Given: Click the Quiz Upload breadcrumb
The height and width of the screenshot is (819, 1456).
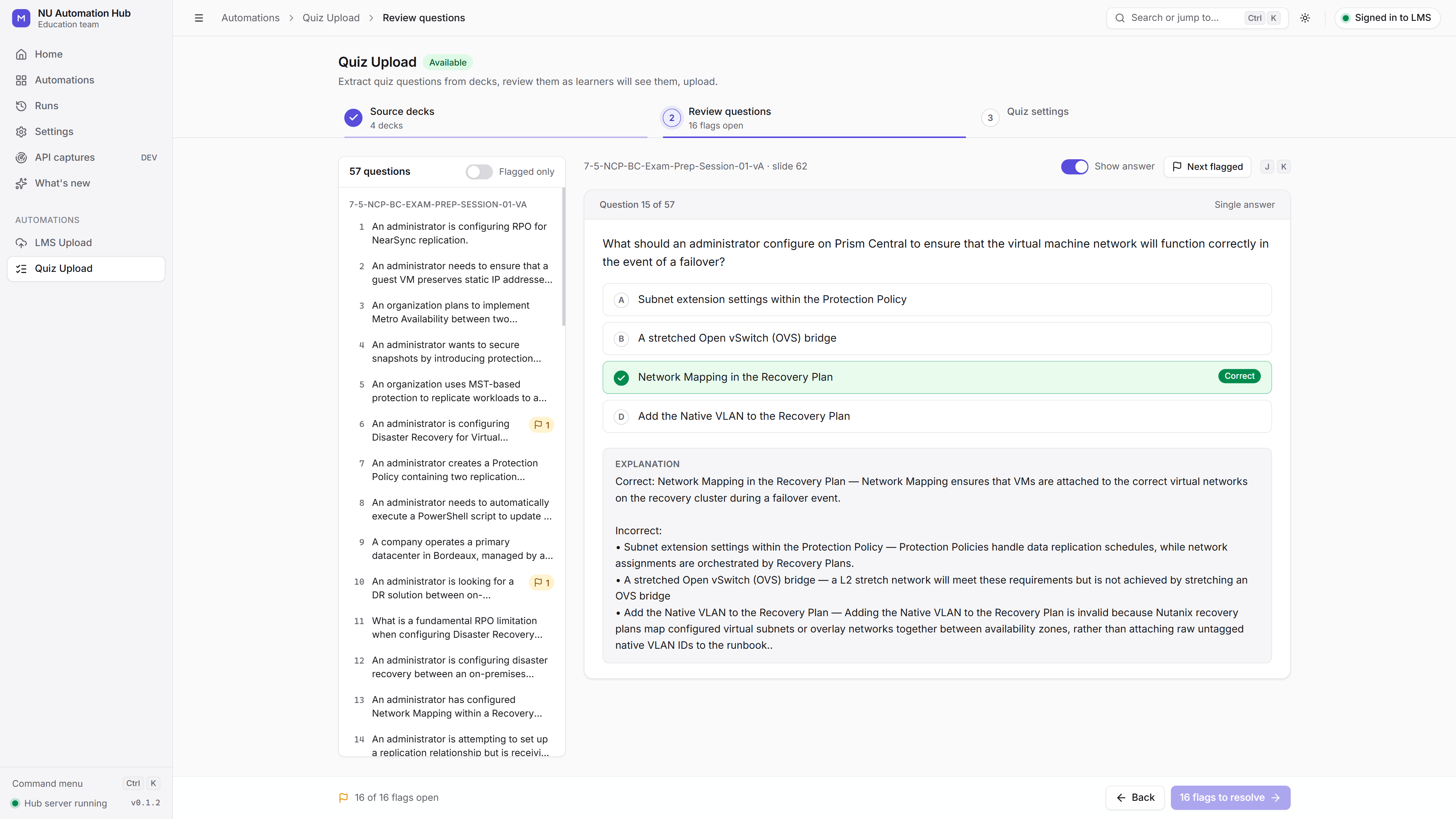Looking at the screenshot, I should (x=331, y=18).
